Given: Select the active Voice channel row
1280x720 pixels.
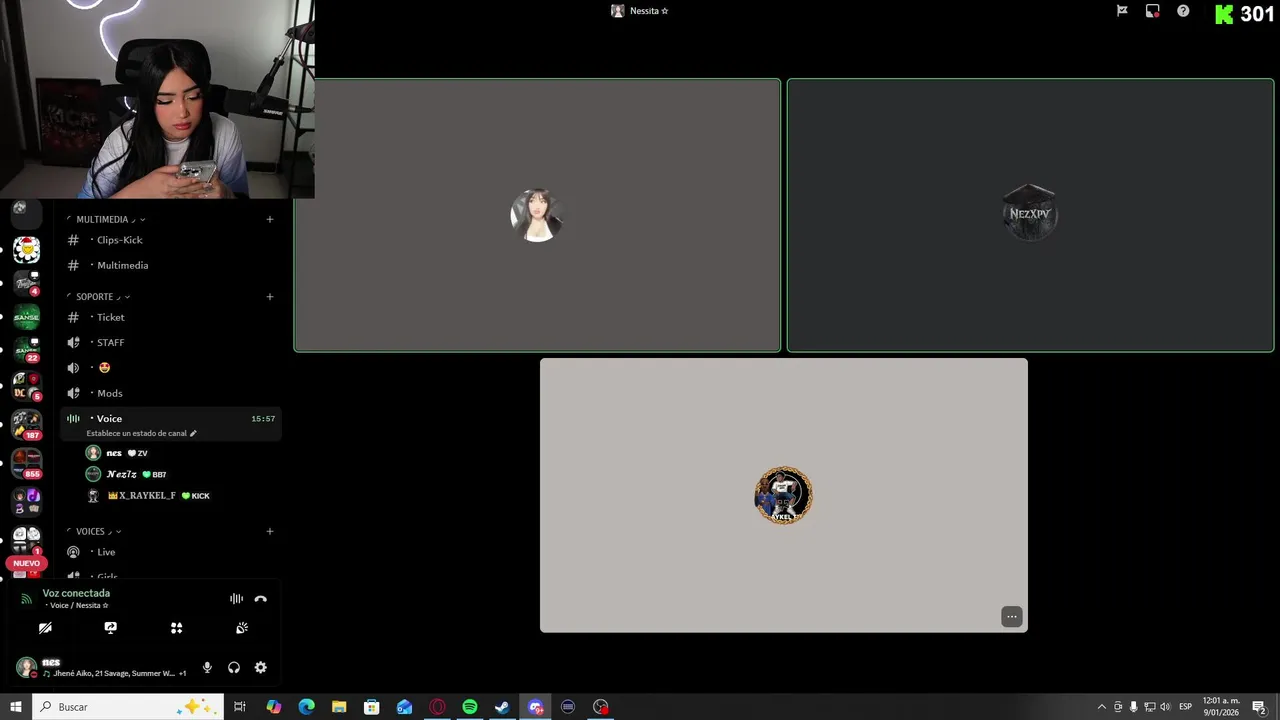Looking at the screenshot, I should tap(170, 424).
